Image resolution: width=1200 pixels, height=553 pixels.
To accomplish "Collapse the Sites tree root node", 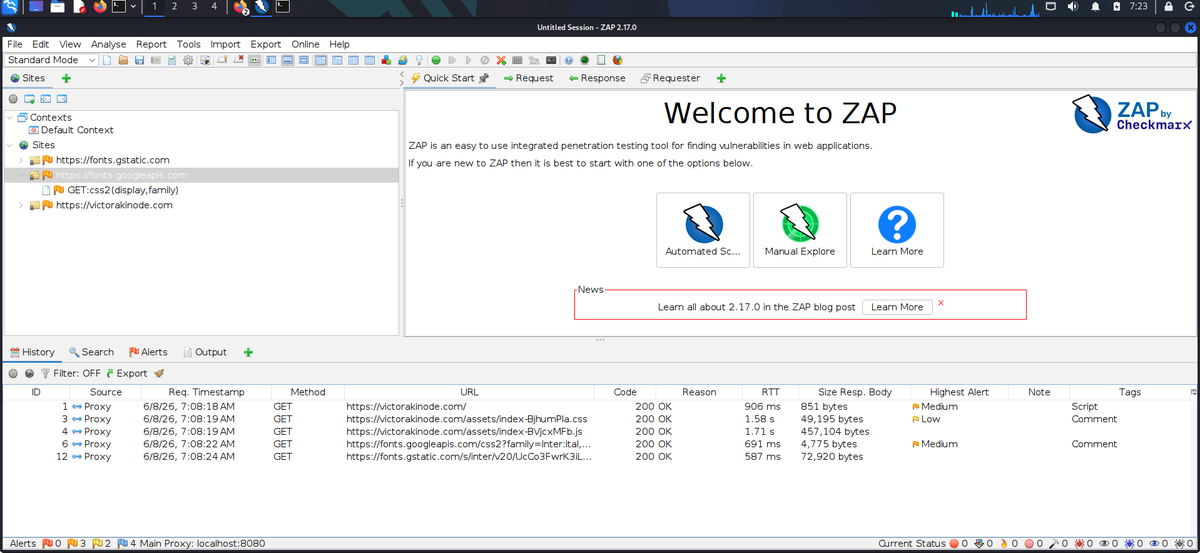I will [x=9, y=145].
